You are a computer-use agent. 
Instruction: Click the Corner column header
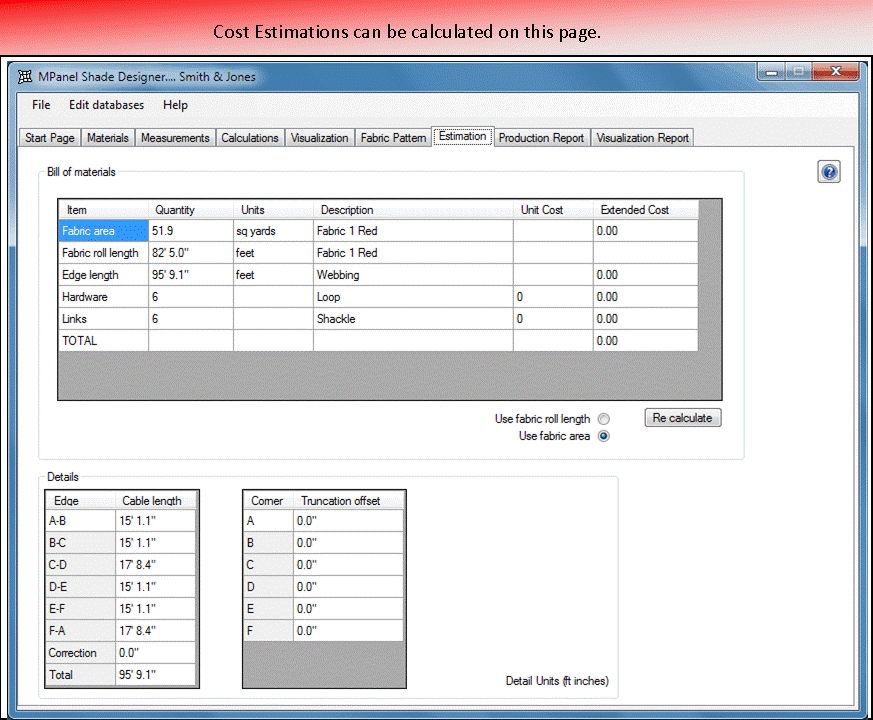tap(268, 501)
